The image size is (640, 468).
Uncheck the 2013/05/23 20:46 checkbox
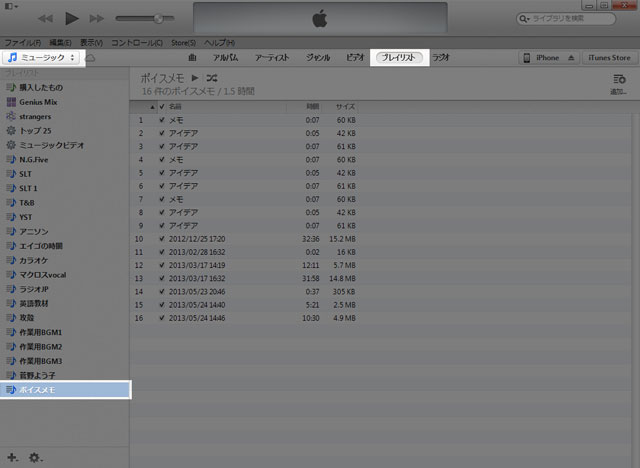pos(162,291)
